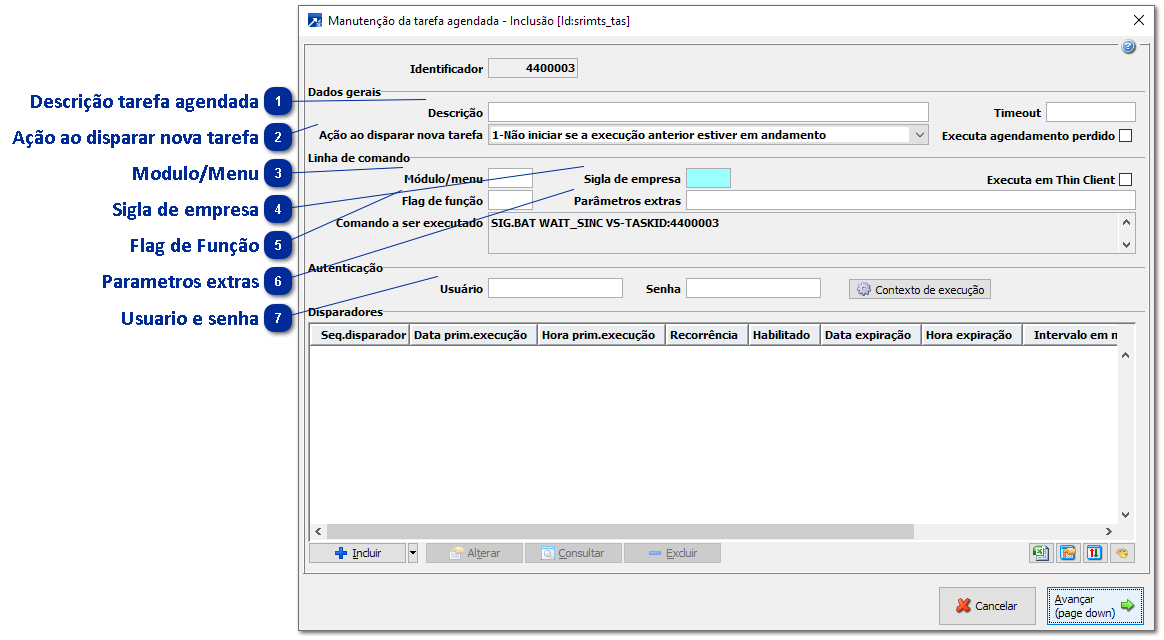Click the color palette icon

click(1122, 553)
